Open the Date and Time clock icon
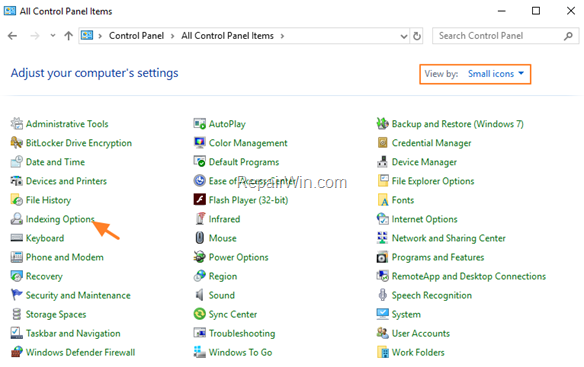 coord(16,161)
